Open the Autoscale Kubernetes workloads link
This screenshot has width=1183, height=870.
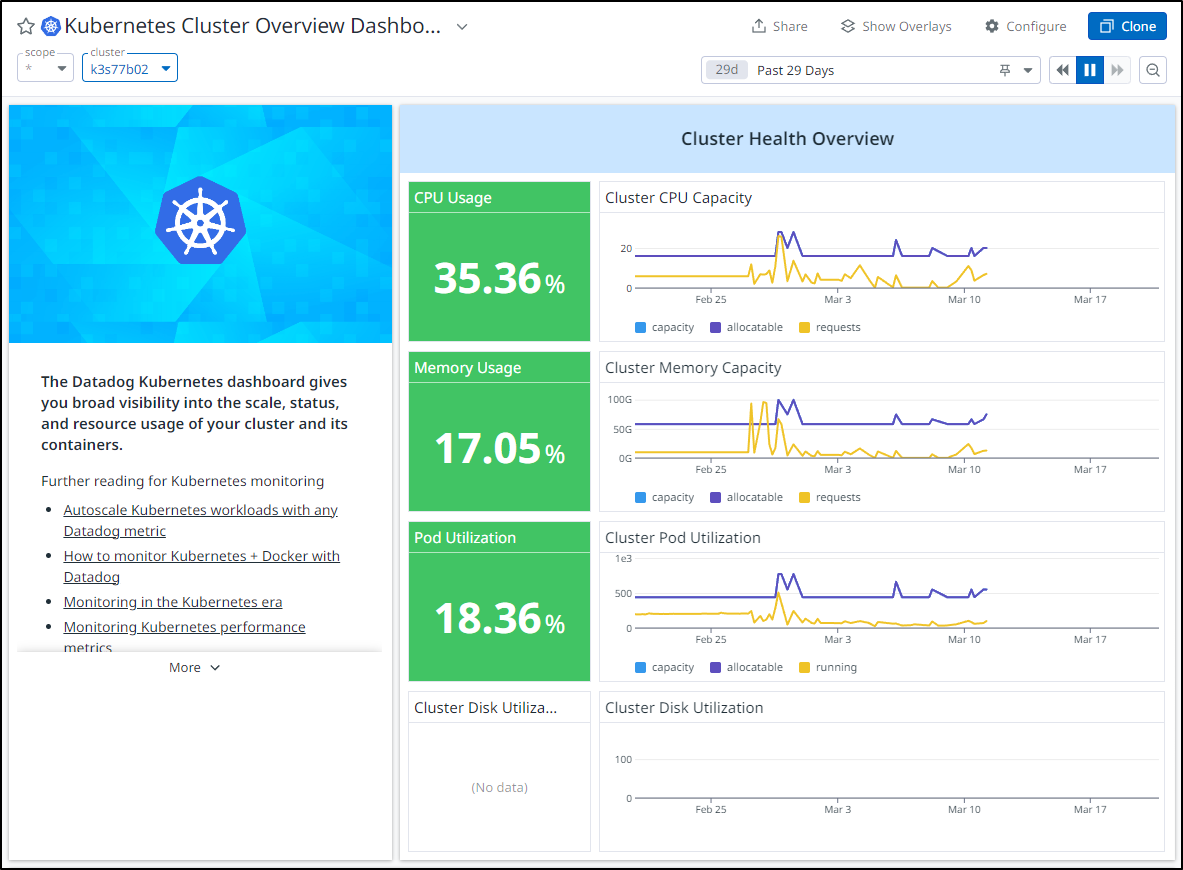tap(201, 521)
